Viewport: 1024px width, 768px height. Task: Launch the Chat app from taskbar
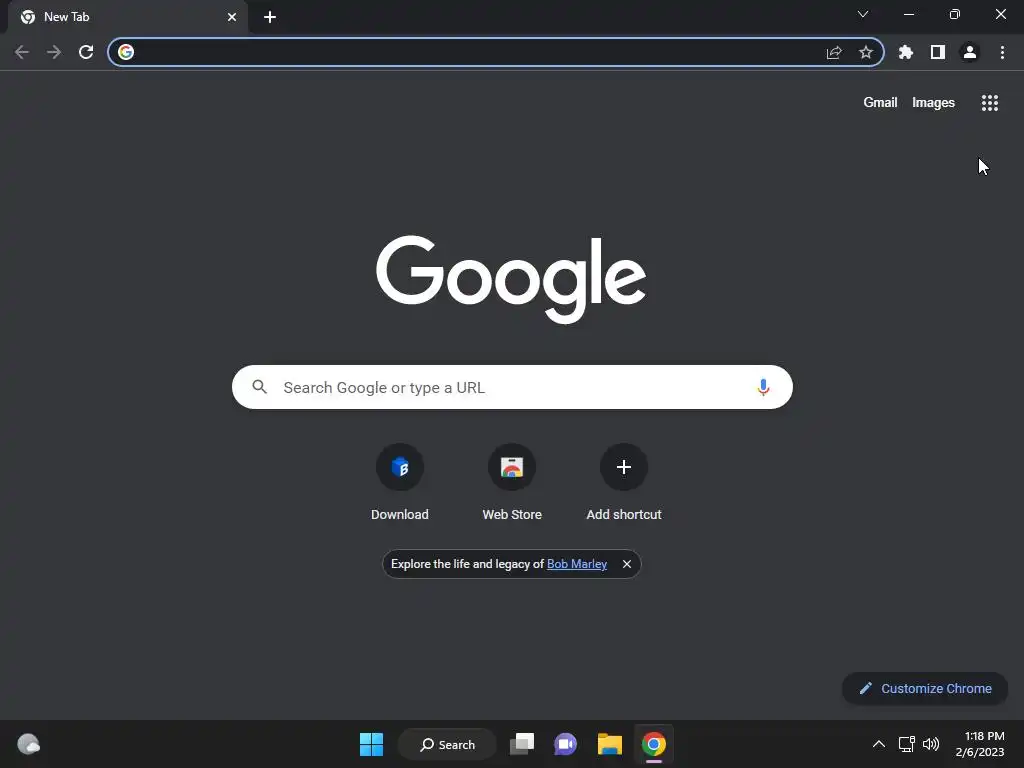(x=566, y=744)
